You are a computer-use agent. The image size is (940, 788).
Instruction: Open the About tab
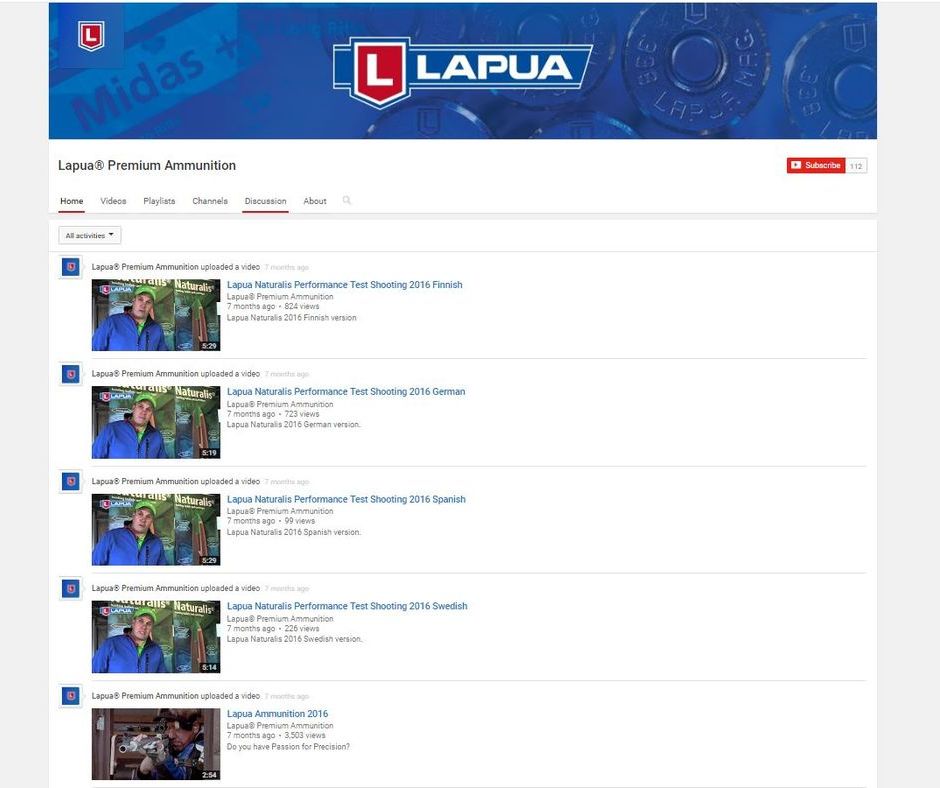[x=315, y=201]
